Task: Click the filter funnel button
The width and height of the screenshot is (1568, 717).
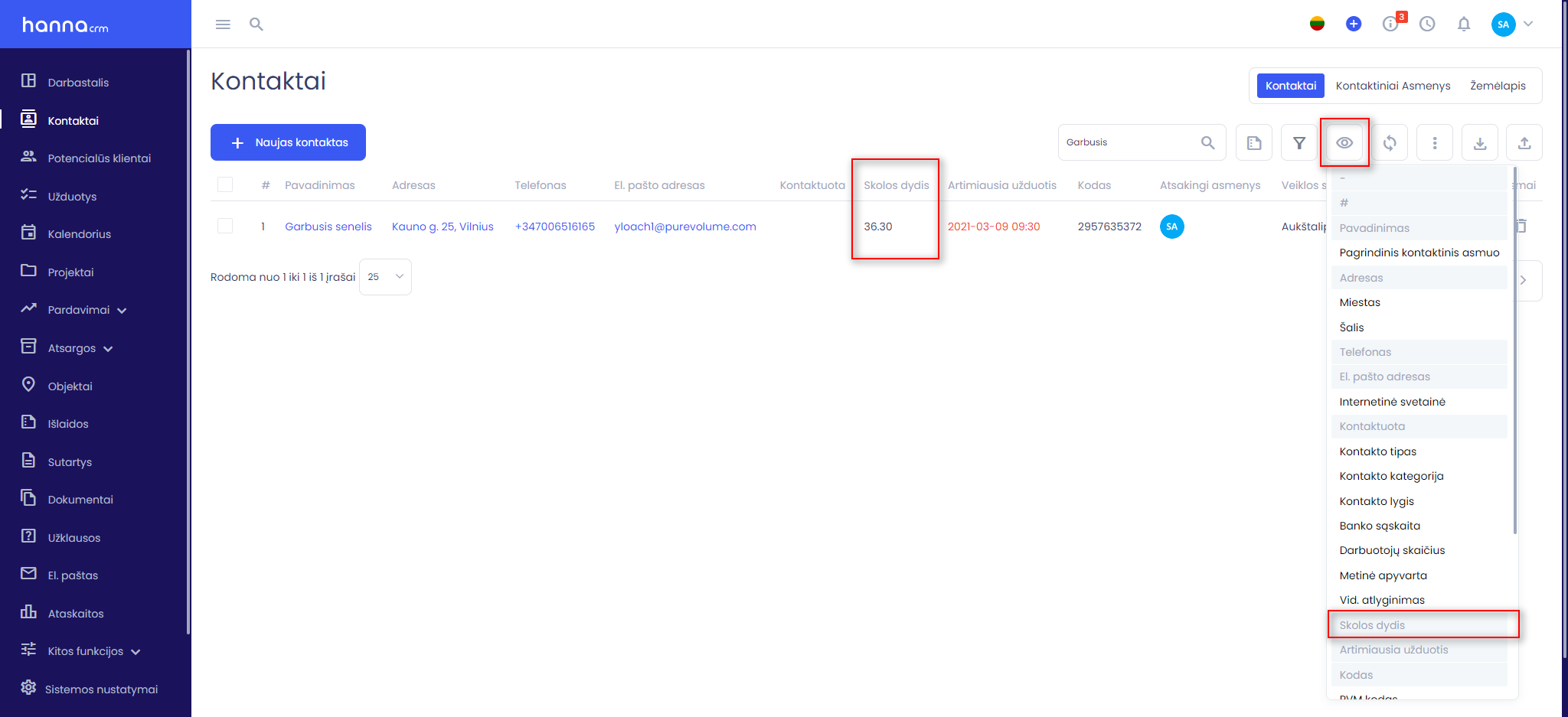Action: tap(1299, 142)
